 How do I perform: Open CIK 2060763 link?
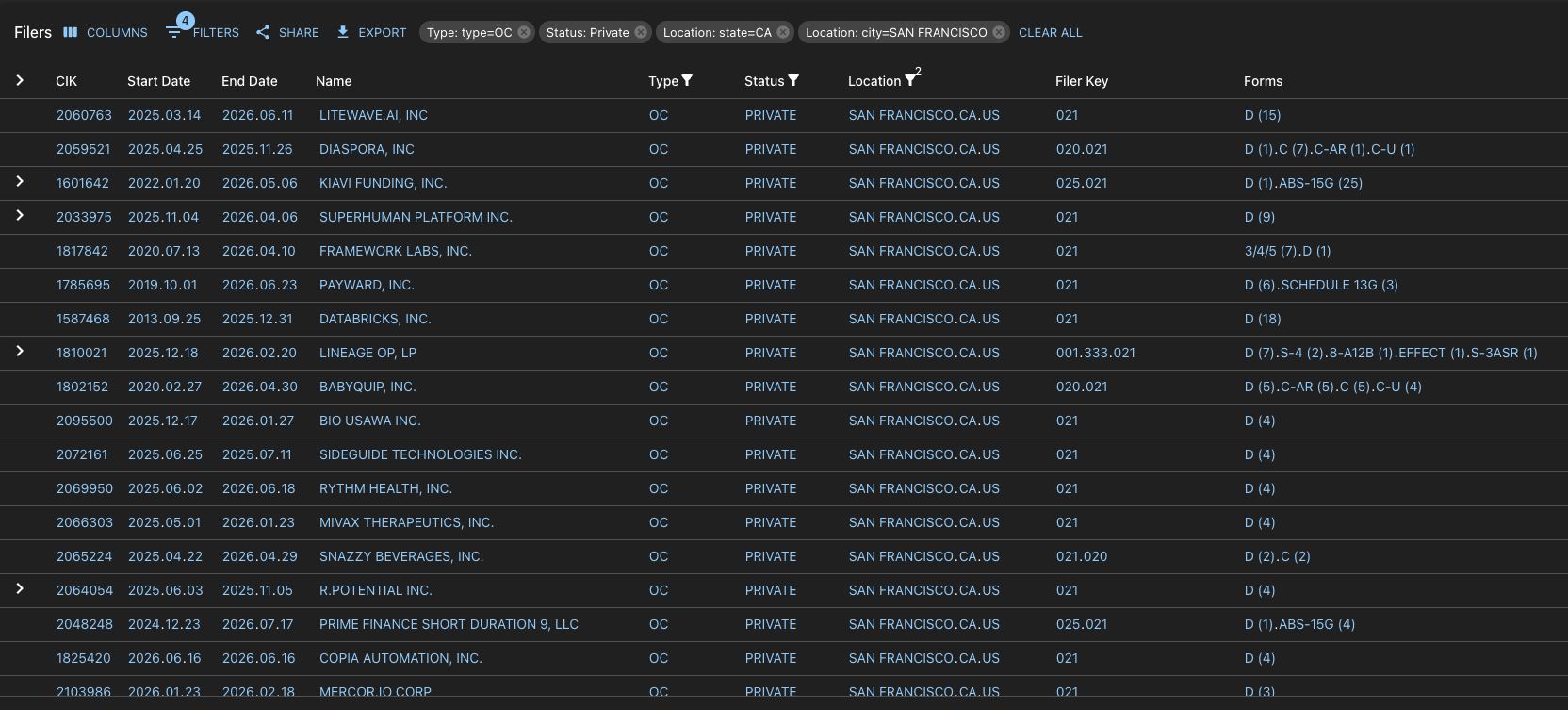coord(84,115)
